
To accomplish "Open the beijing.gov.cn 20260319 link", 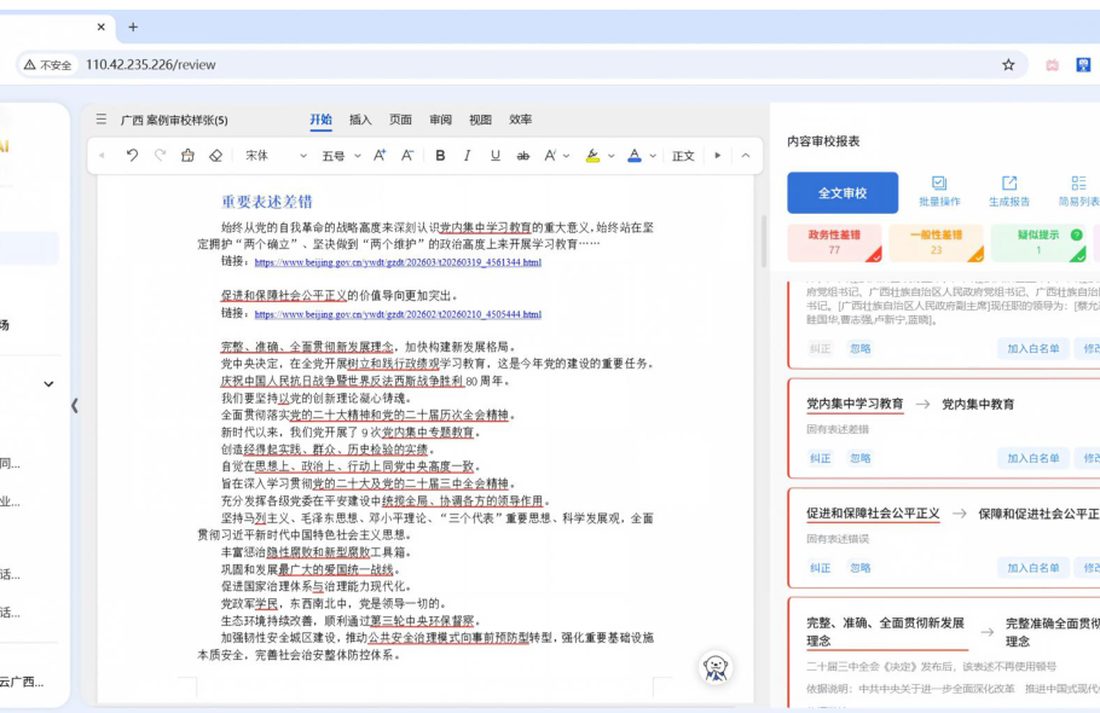I will pos(398,262).
